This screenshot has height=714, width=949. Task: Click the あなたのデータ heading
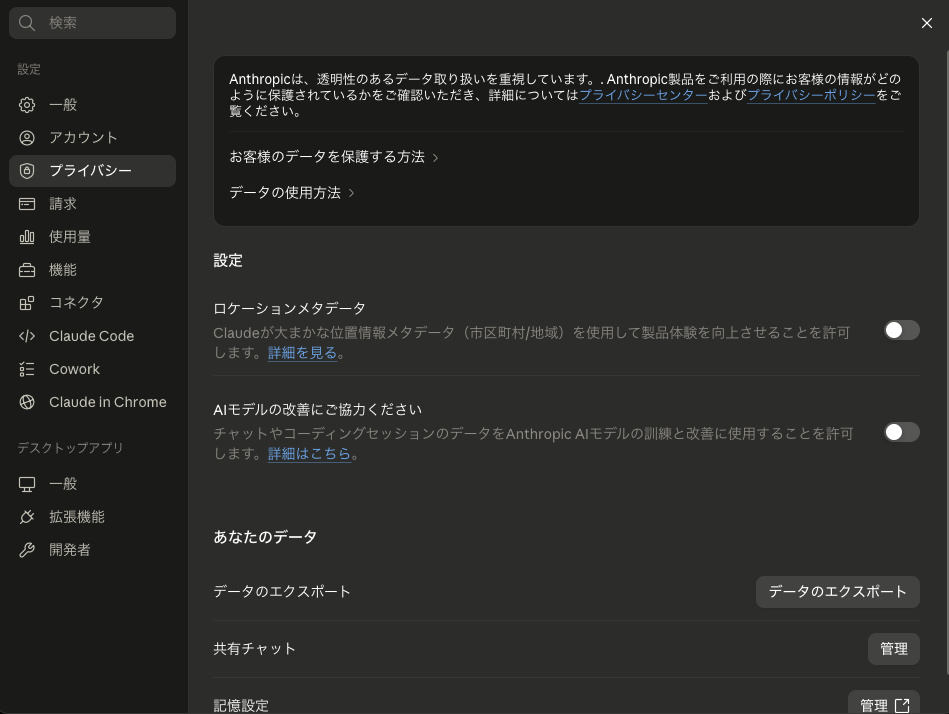click(x=264, y=537)
